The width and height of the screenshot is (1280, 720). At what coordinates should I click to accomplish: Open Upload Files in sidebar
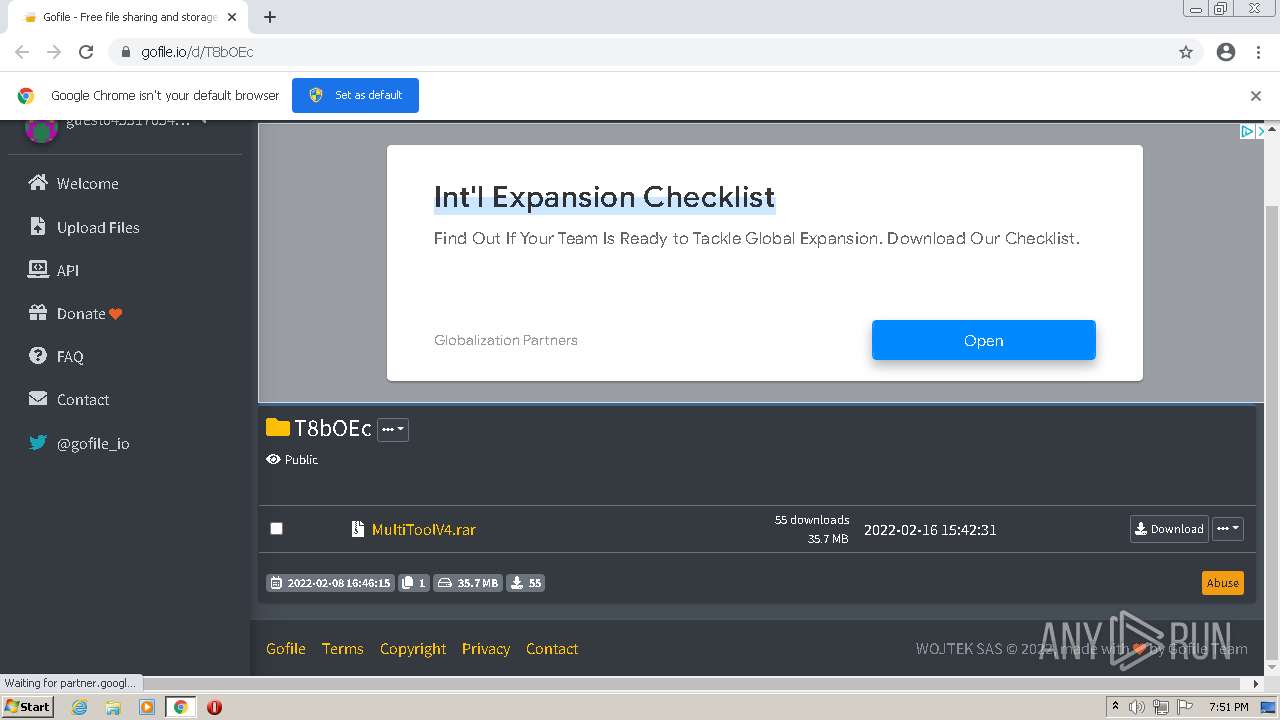[x=84, y=227]
